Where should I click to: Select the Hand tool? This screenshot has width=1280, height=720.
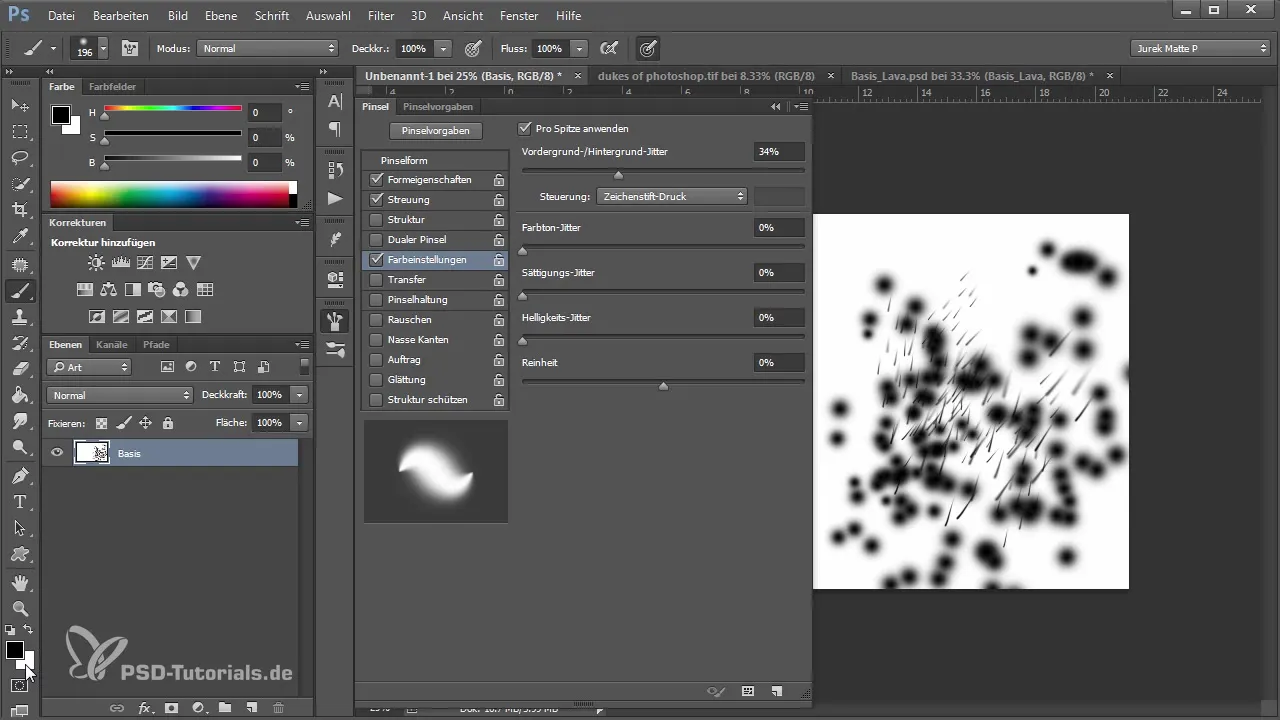point(19,582)
